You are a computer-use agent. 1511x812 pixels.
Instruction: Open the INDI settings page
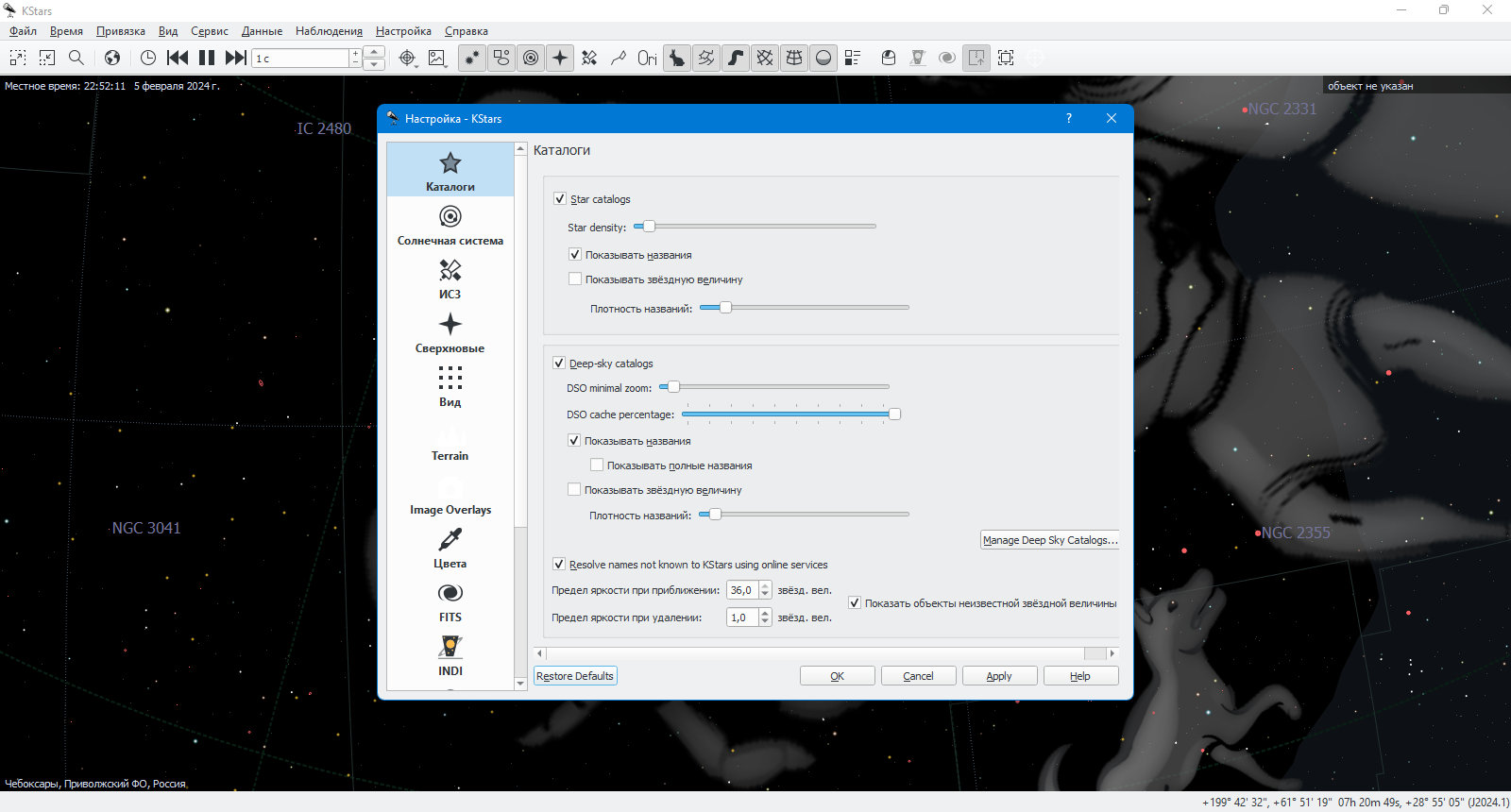coord(450,655)
